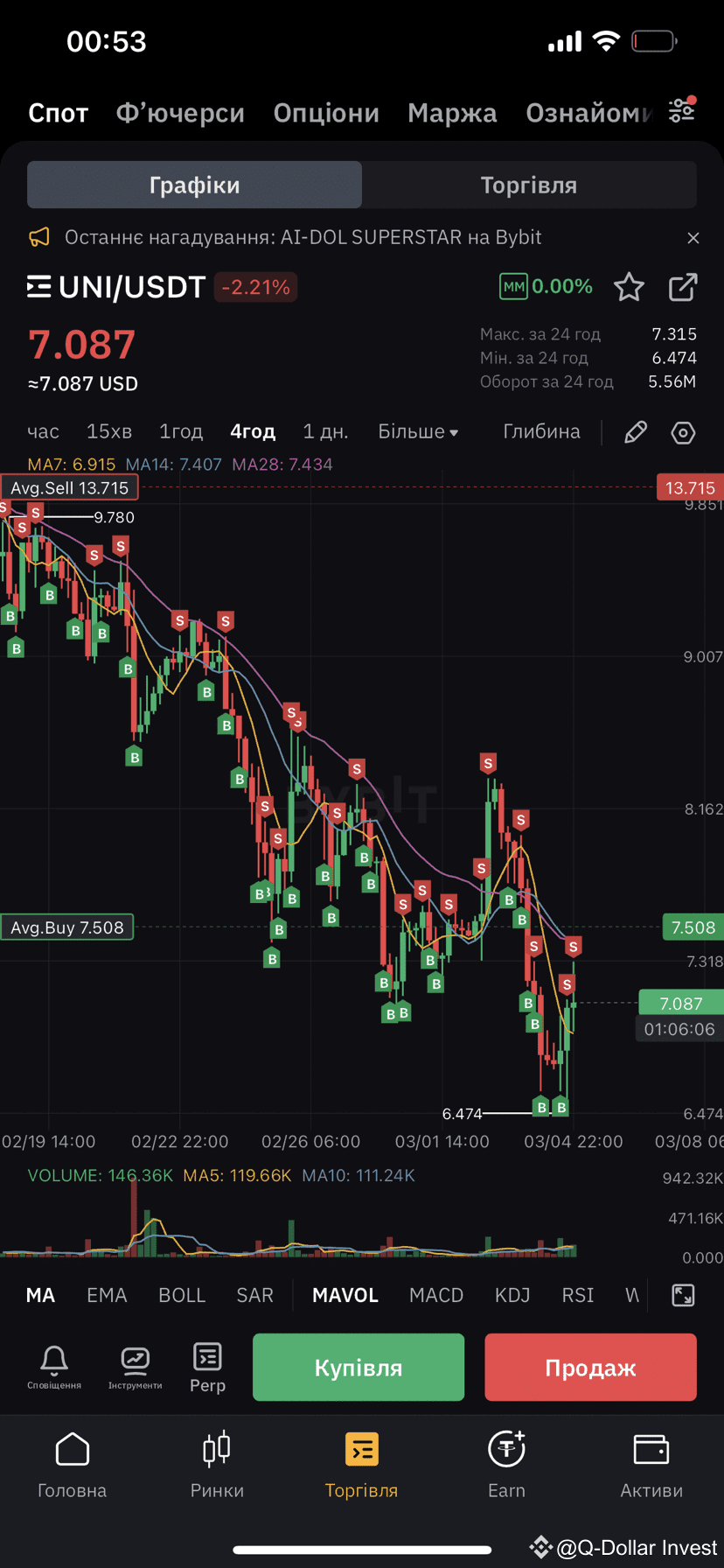Open chart settings hexagon icon
724x1568 pixels.
click(683, 432)
